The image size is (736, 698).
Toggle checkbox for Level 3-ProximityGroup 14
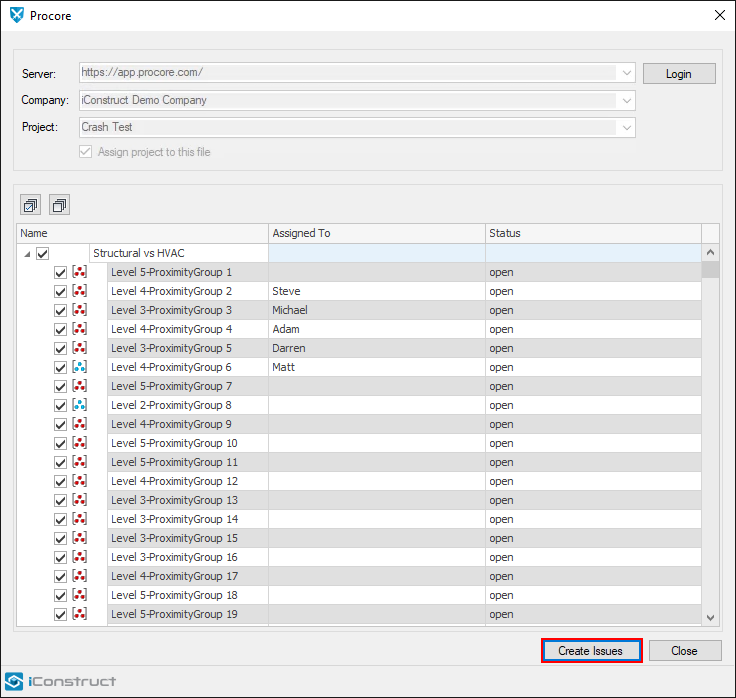point(60,520)
